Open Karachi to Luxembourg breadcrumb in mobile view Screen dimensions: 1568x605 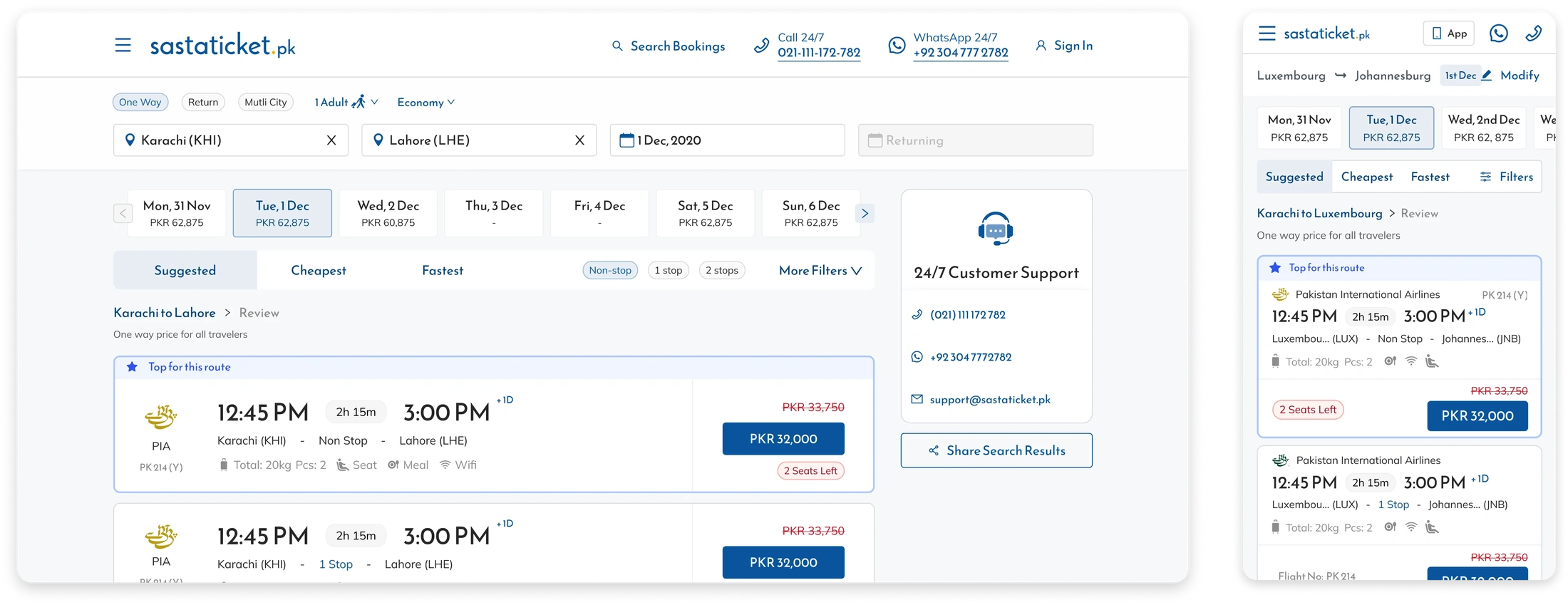pyautogui.click(x=1319, y=213)
